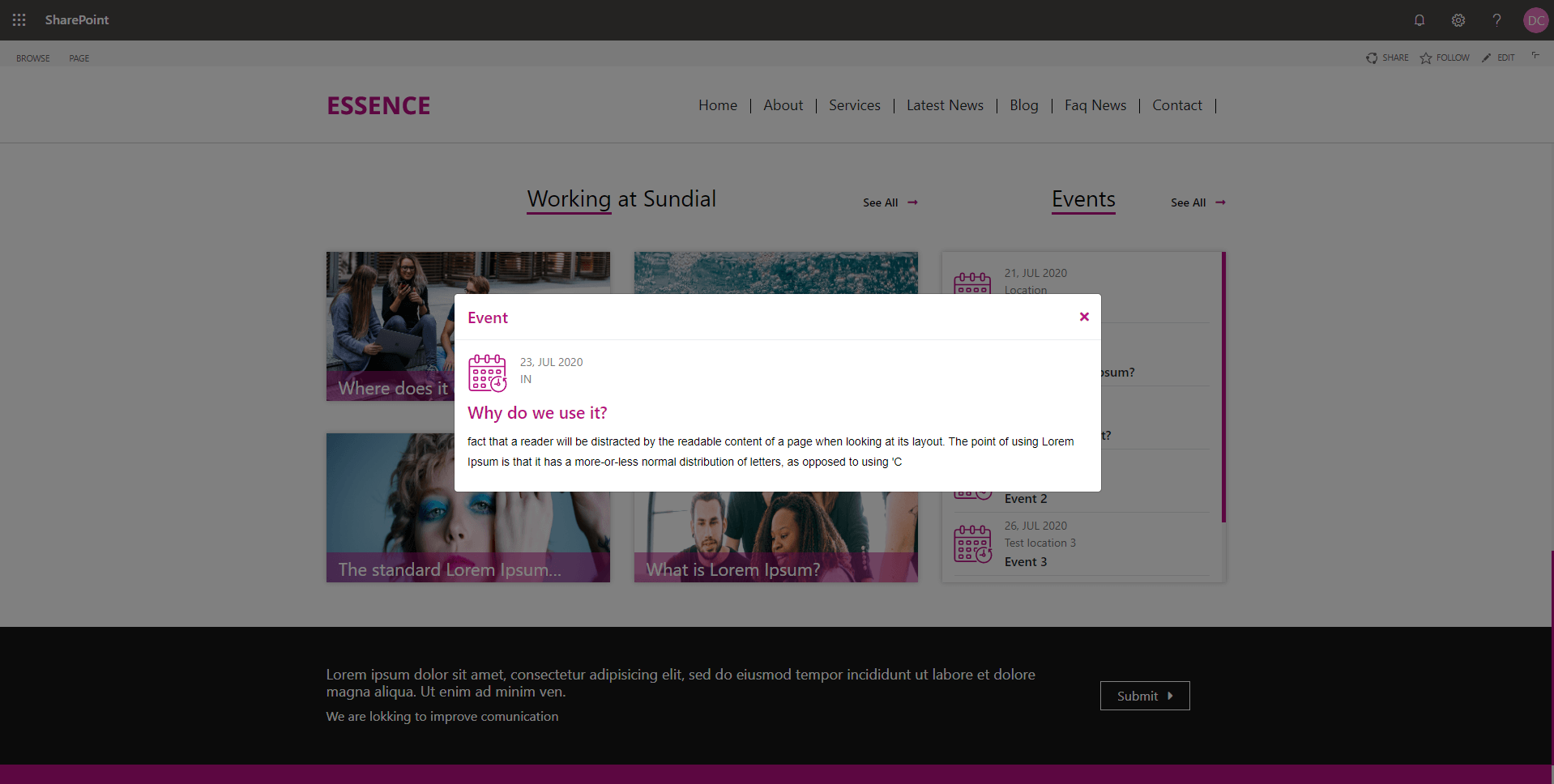1554x784 pixels.
Task: Open the help question mark
Action: pyautogui.click(x=1496, y=20)
